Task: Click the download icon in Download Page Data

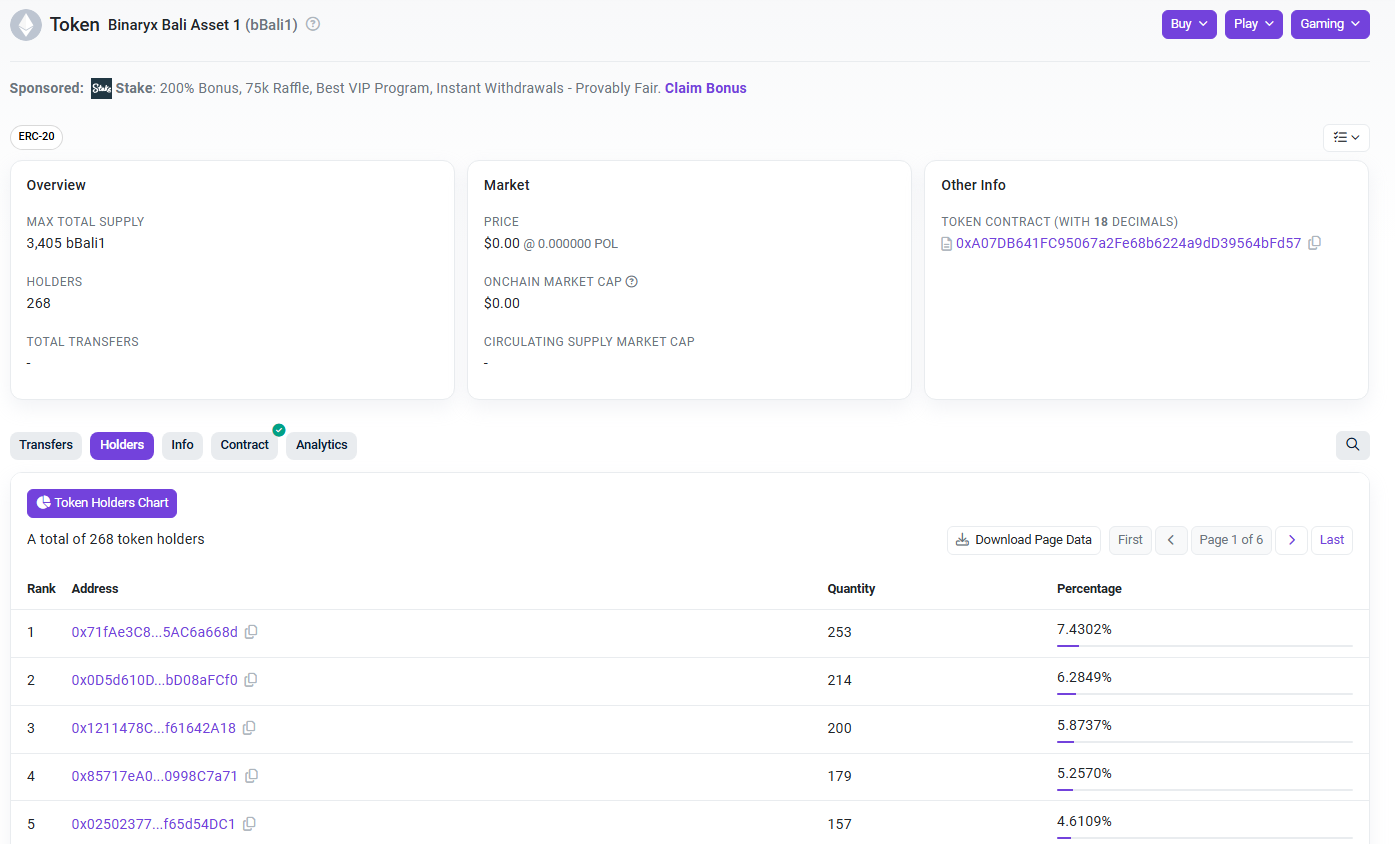Action: tap(962, 539)
